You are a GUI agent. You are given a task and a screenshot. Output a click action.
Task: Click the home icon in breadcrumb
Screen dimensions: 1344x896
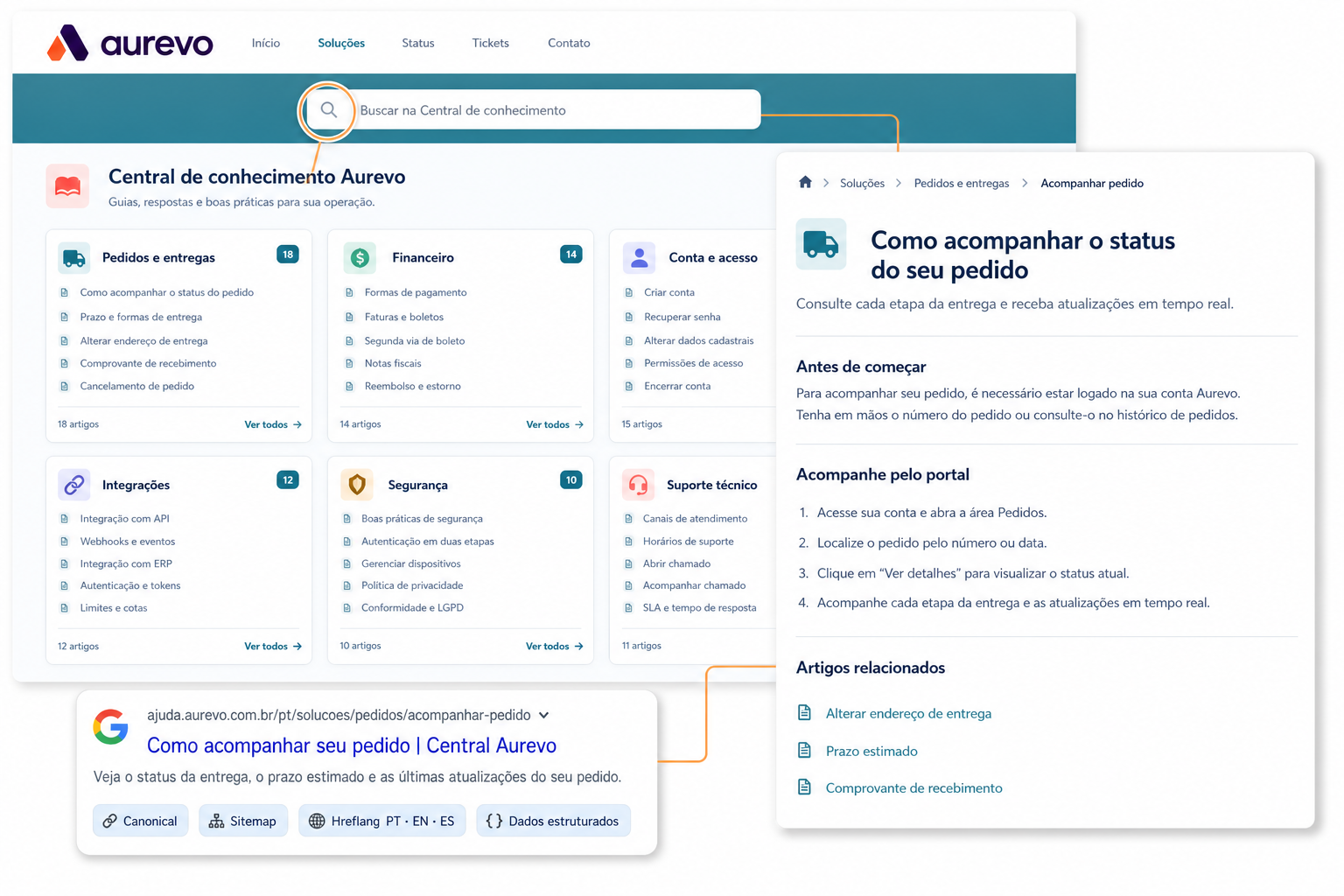pos(805,182)
